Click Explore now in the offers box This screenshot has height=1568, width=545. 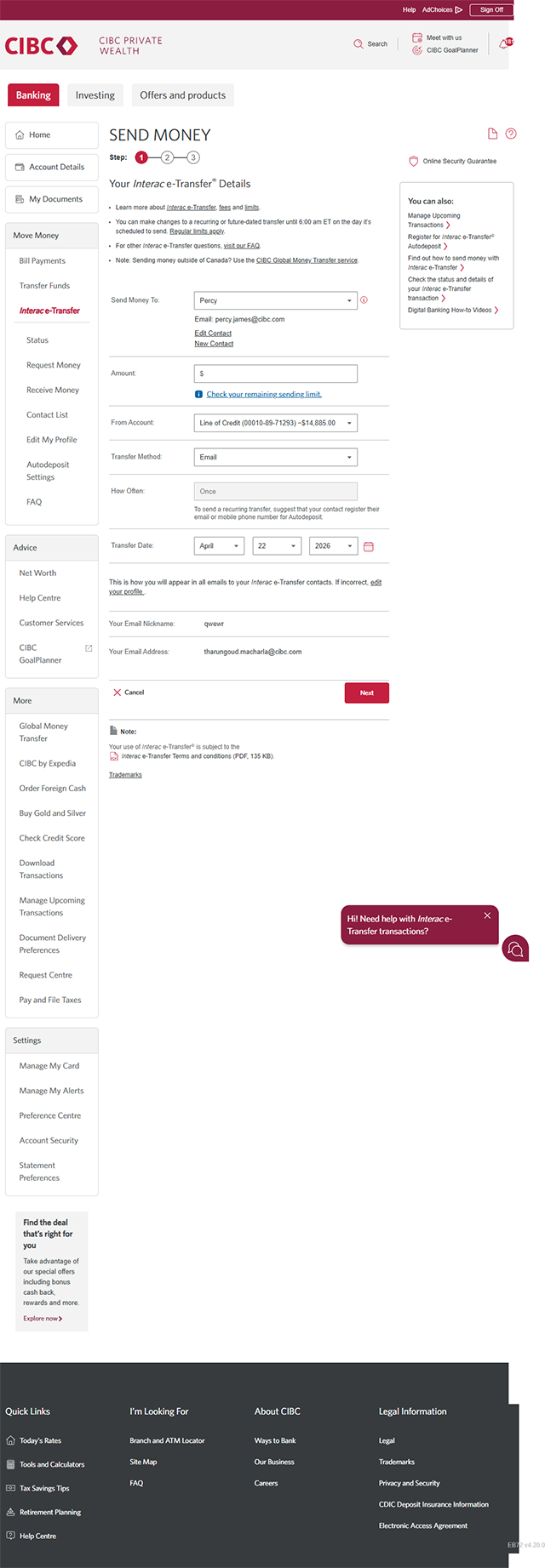click(43, 1319)
